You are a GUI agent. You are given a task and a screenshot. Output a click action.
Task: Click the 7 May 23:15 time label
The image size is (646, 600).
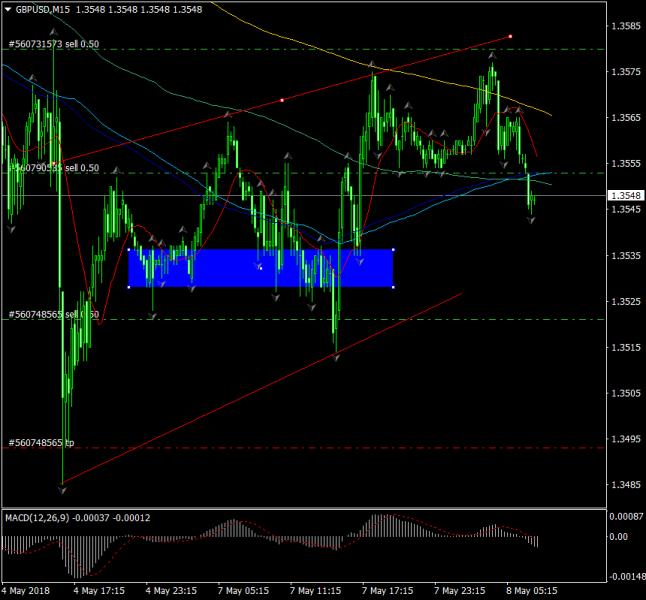click(x=460, y=591)
